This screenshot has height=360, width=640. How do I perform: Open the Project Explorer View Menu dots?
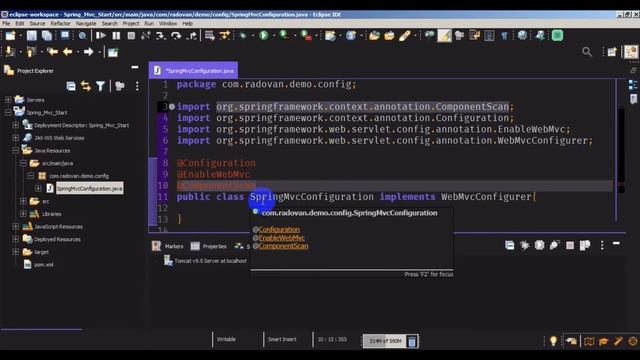pos(137,86)
